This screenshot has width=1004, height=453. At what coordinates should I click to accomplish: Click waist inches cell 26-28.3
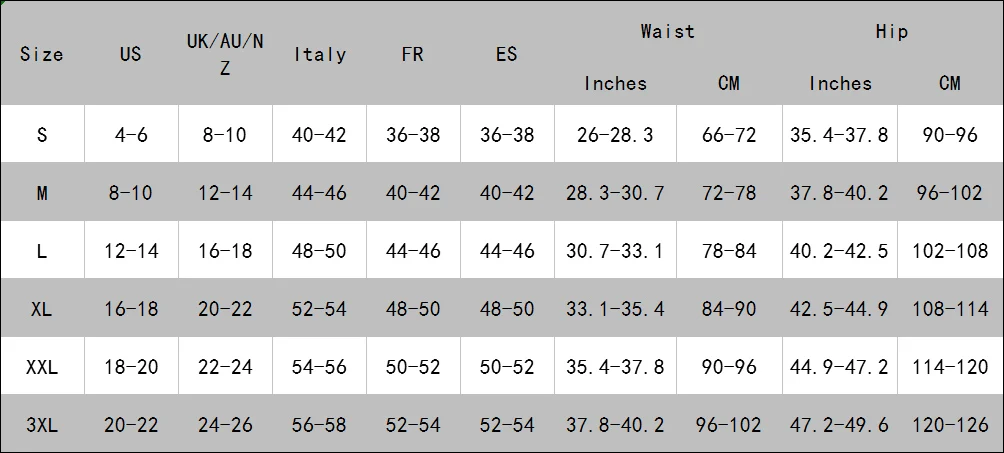pos(615,135)
